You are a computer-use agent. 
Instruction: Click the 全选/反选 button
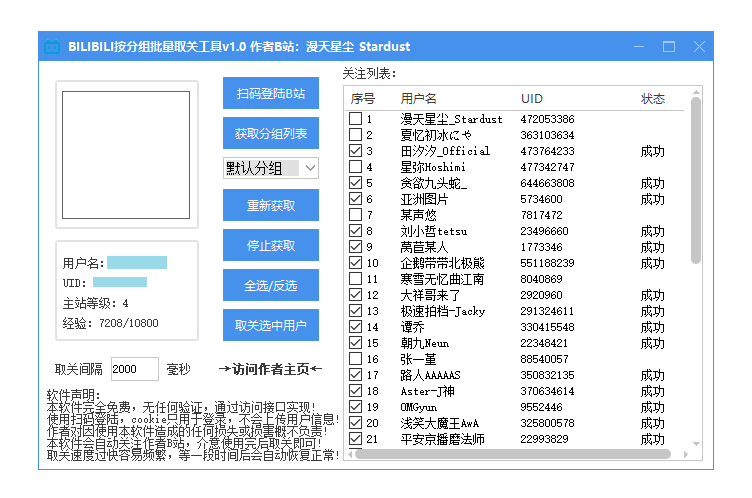tap(270, 285)
